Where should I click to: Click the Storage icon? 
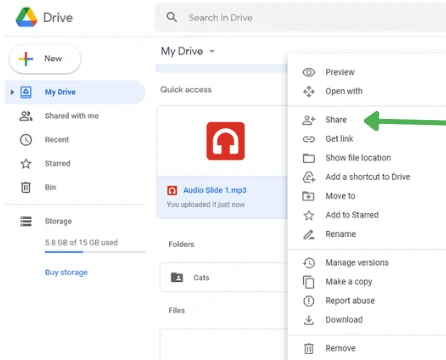pyautogui.click(x=26, y=221)
